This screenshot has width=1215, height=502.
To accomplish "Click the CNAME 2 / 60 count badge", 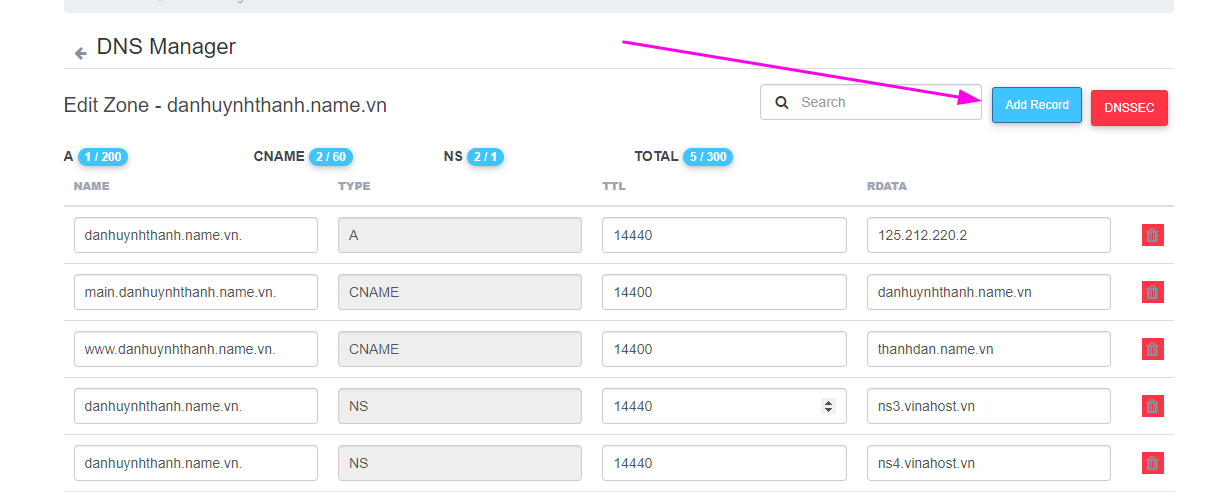I will (331, 157).
